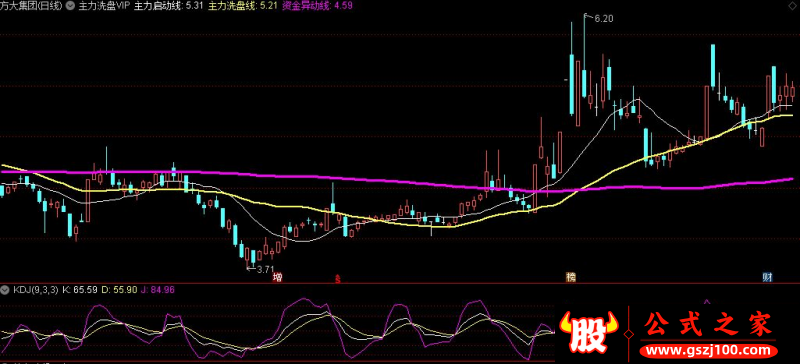Click the 公式之家 brand title

click(709, 324)
